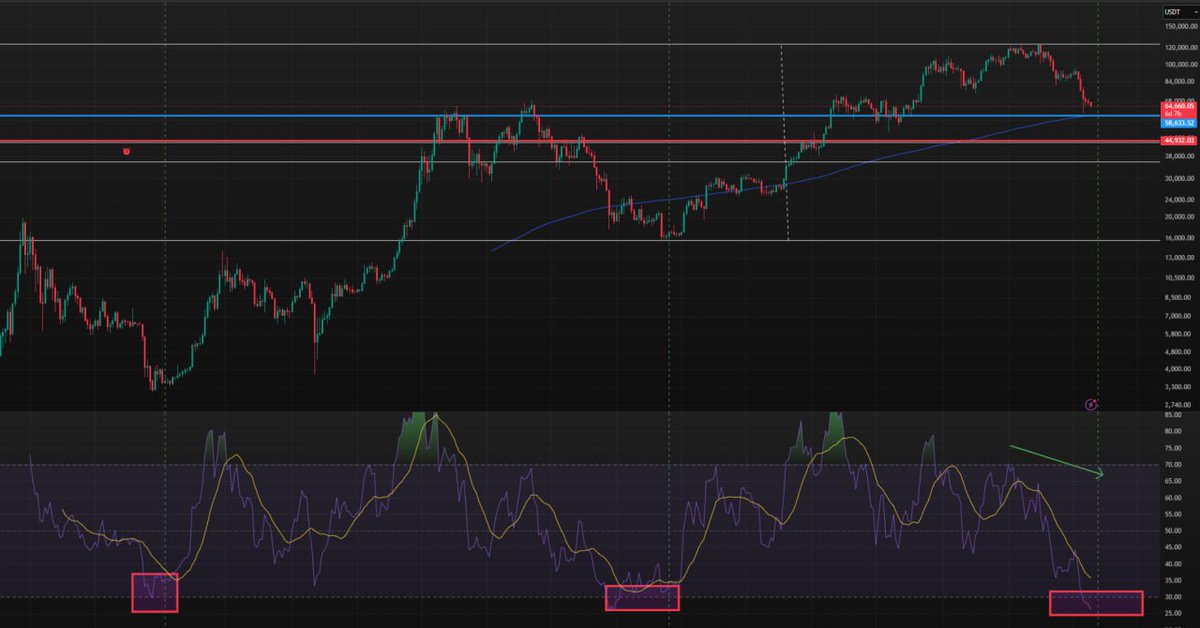Click the 10,500.00 price axis label

click(1181, 277)
